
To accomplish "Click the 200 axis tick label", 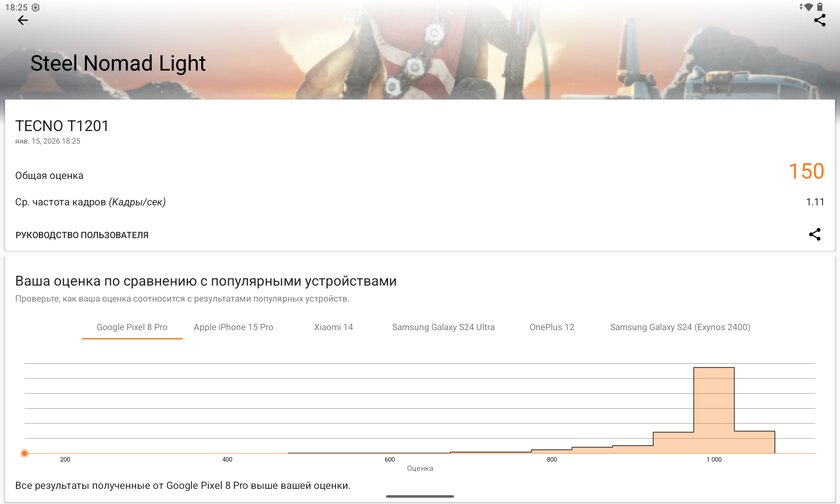I will [x=65, y=460].
